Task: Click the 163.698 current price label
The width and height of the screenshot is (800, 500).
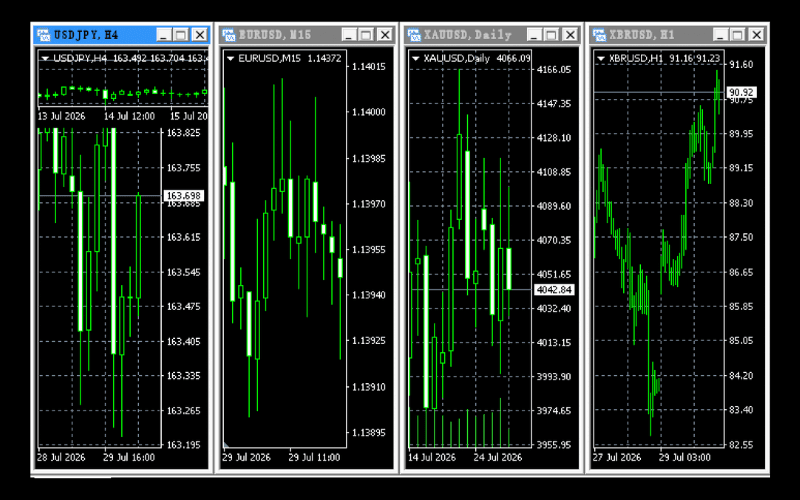Action: pos(184,196)
